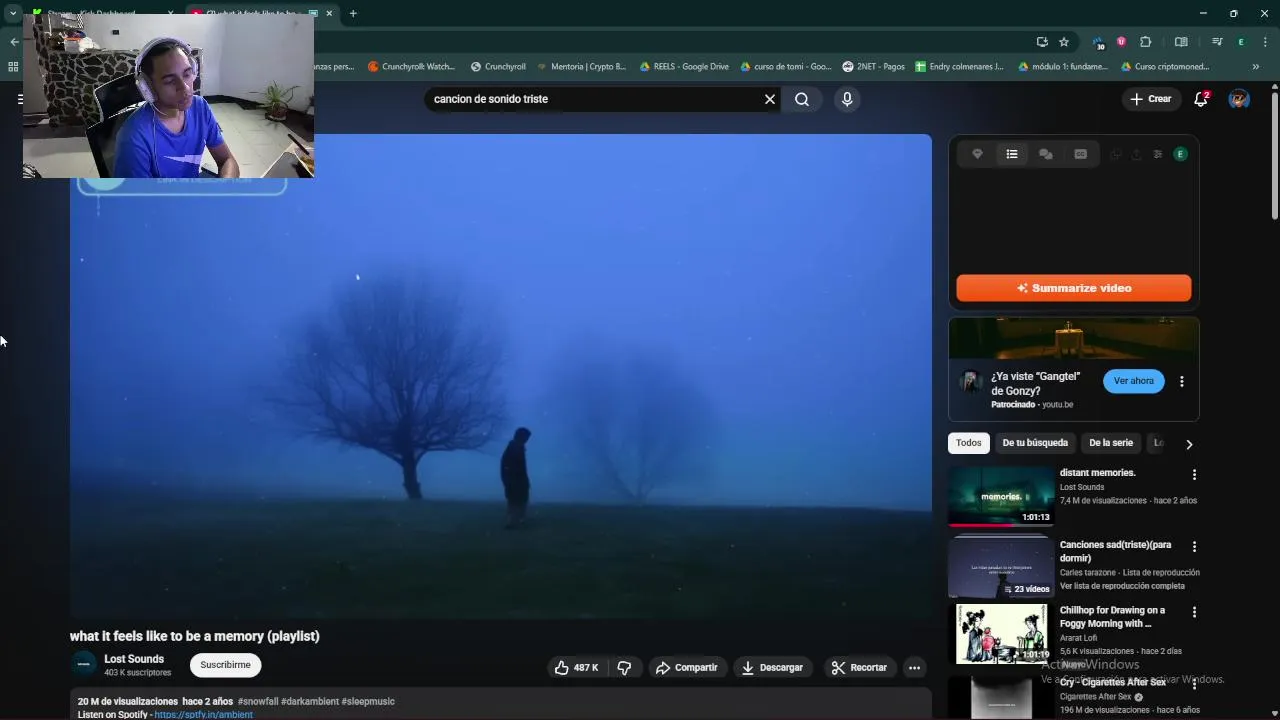Start voice search with the microphone
Screen dimensions: 1280x720
pyautogui.click(x=847, y=99)
